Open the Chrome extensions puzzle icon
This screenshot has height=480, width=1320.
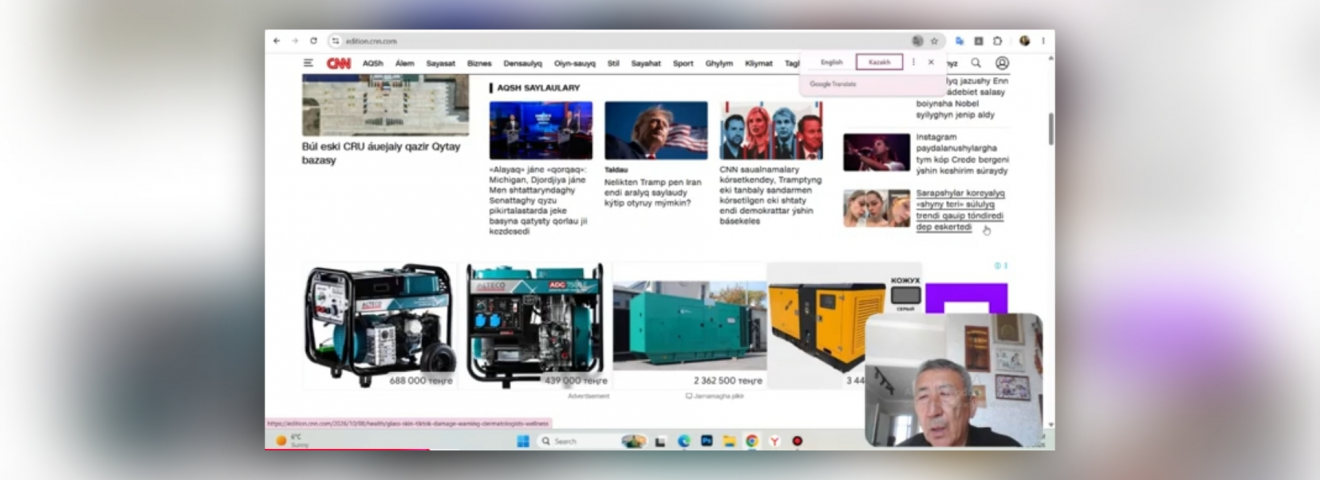997,41
